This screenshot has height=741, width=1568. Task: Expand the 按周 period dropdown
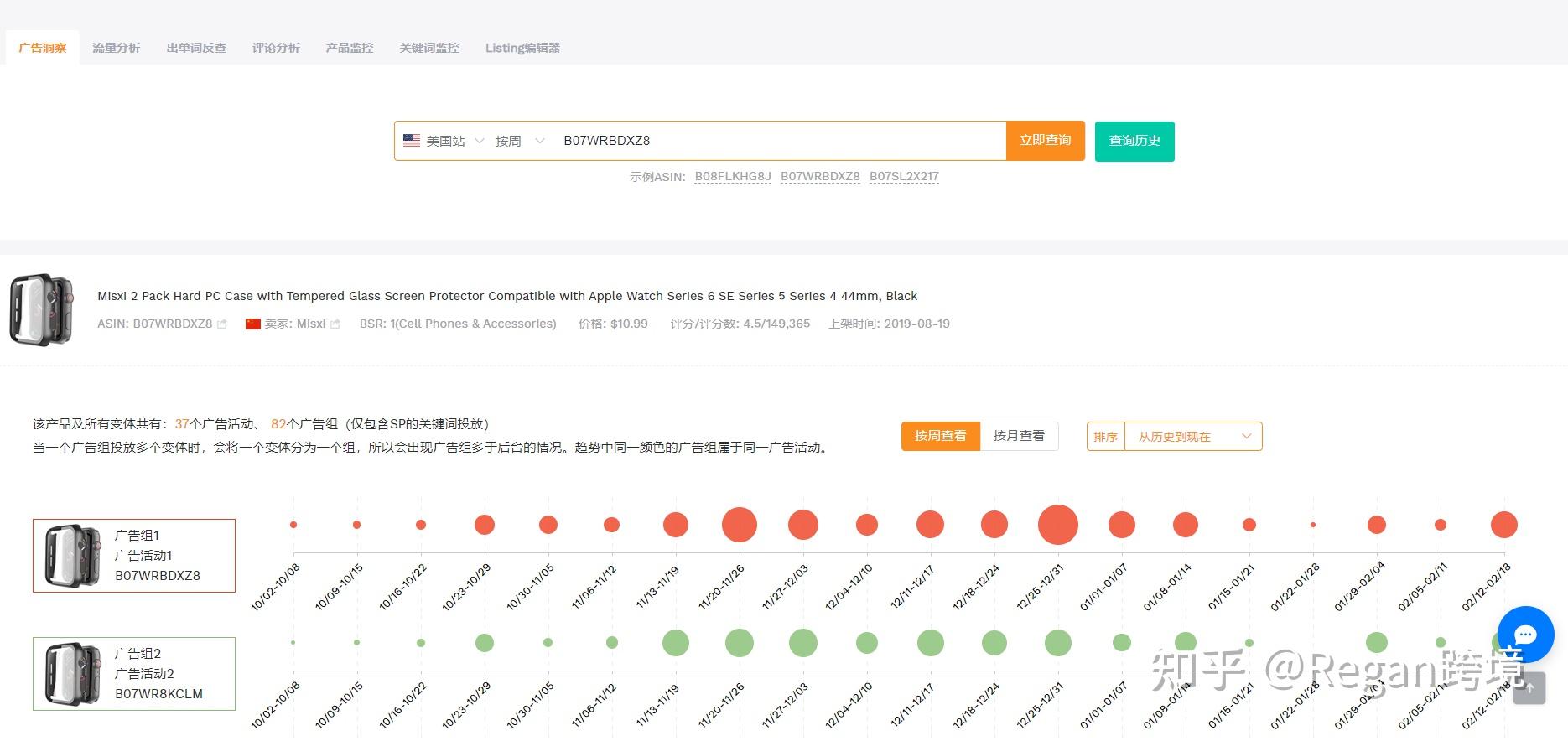[520, 141]
